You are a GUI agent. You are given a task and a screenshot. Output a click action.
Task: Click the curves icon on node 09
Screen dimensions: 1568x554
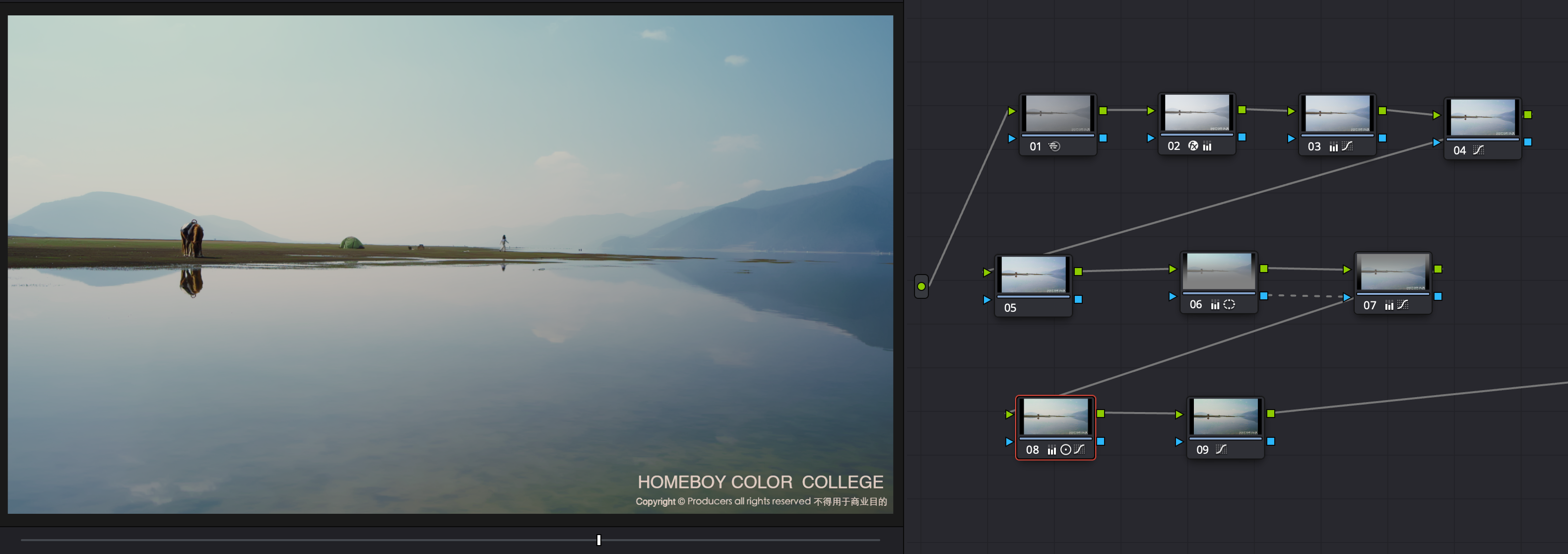click(x=1221, y=450)
